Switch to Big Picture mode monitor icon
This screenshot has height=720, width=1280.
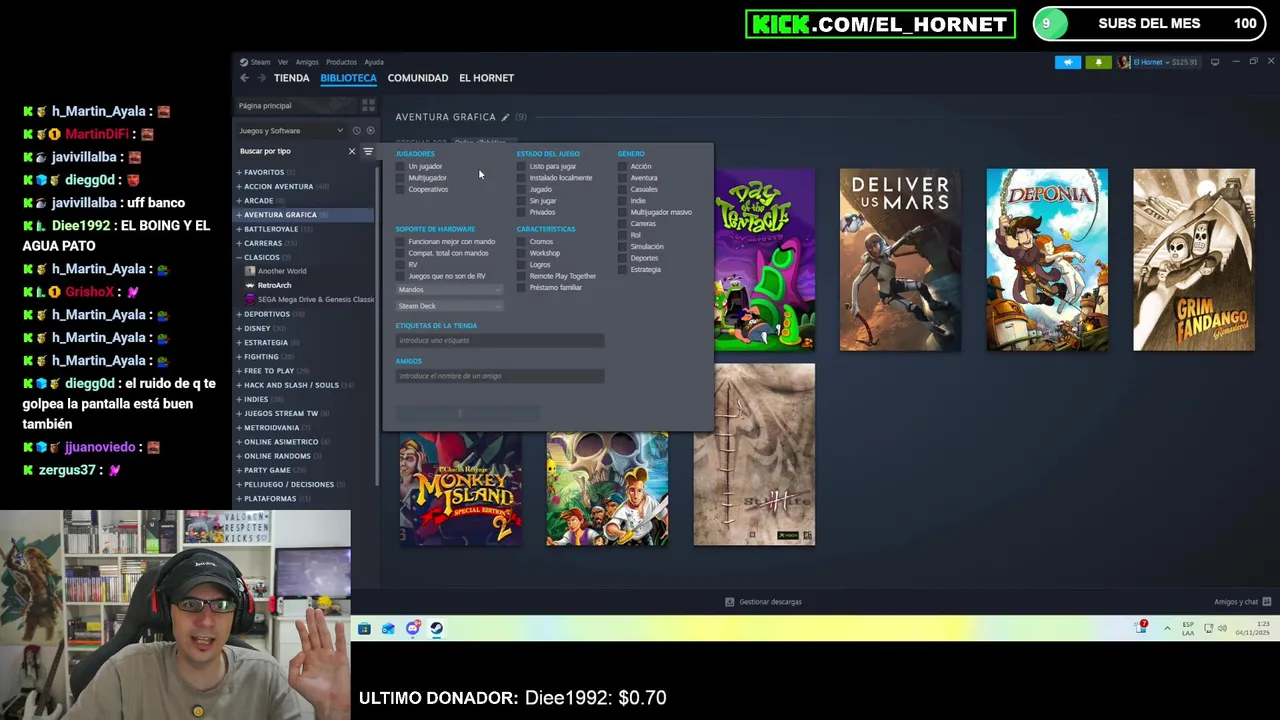[1215, 62]
